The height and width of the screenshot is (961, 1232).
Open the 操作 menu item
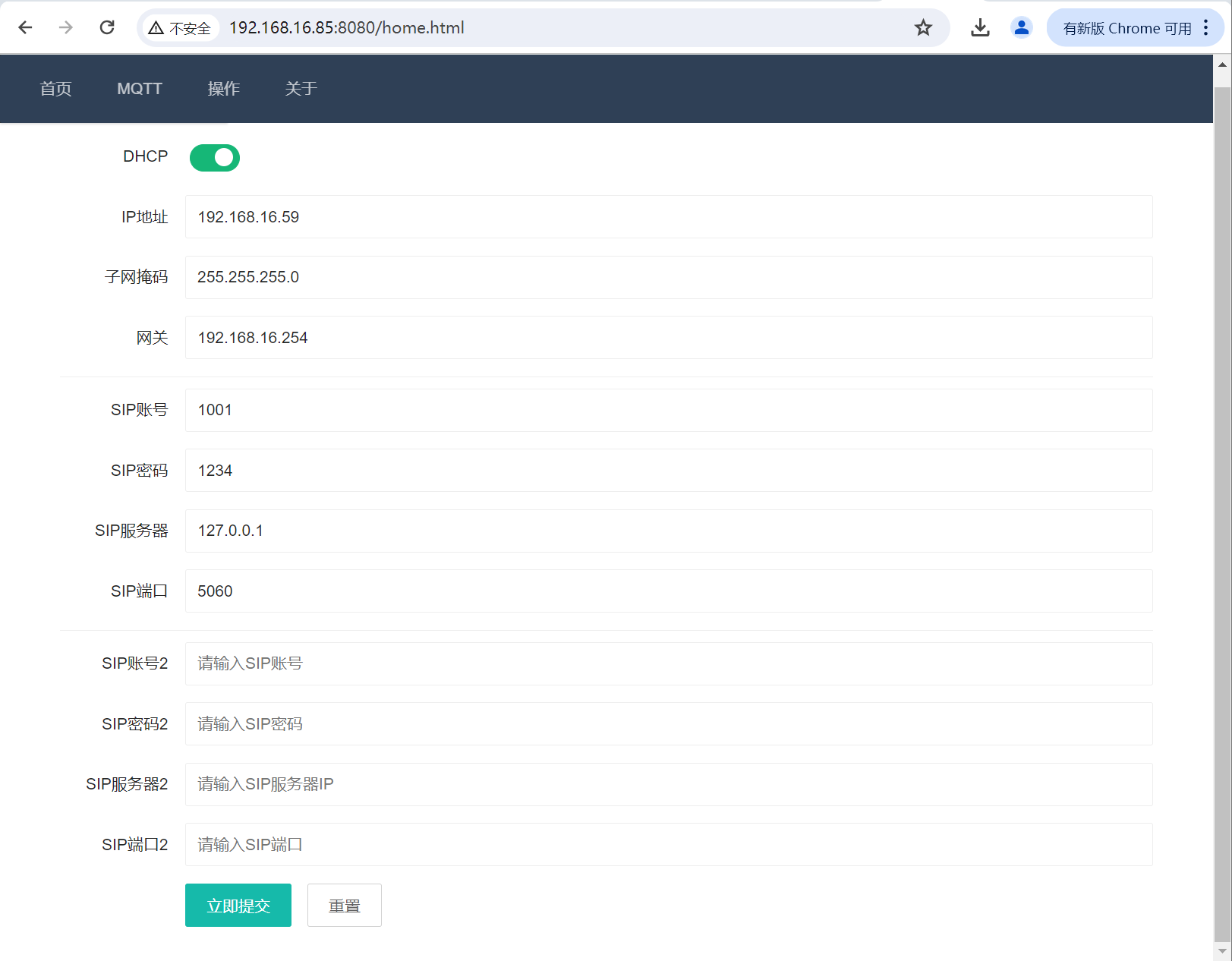point(223,89)
